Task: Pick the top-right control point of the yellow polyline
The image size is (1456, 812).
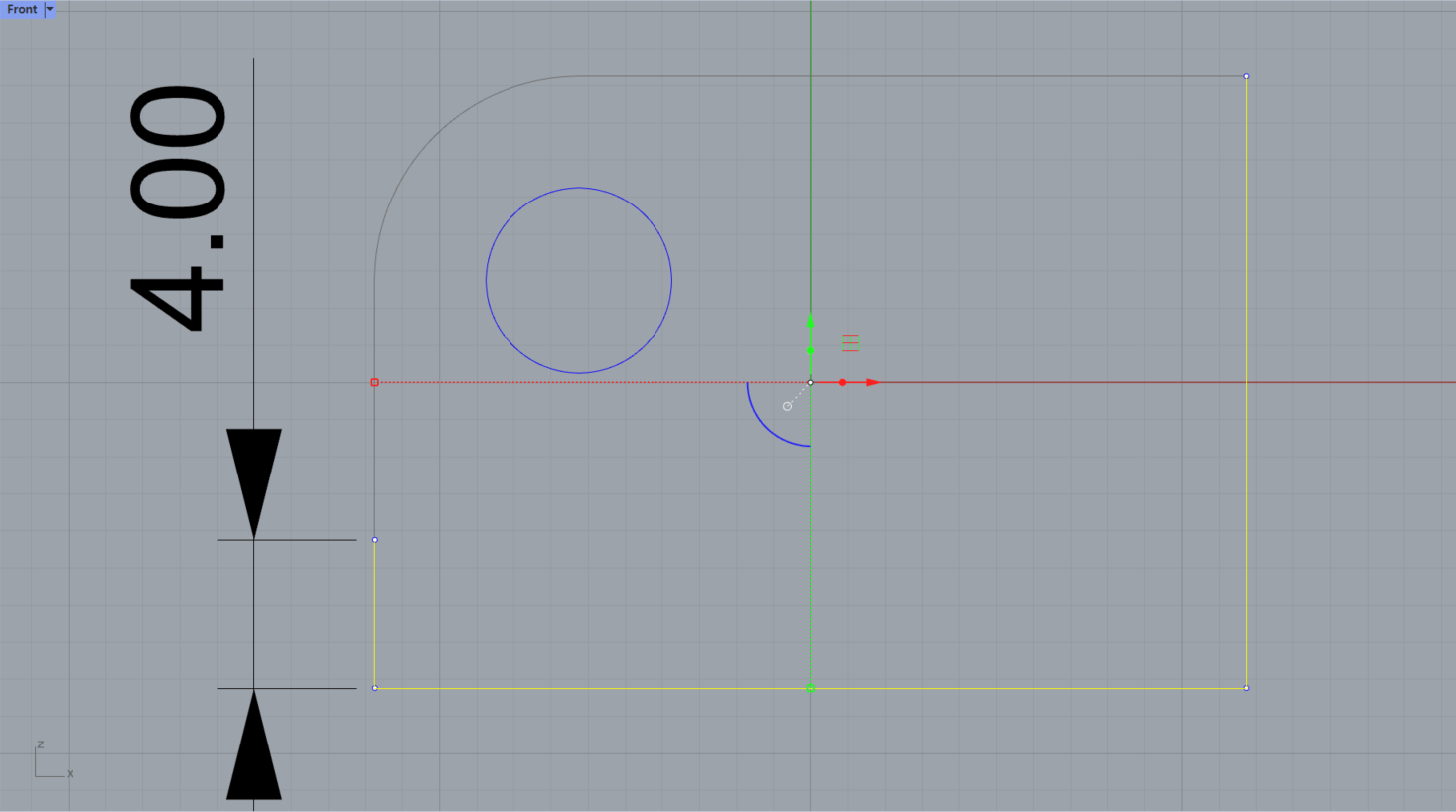Action: coord(1246,76)
